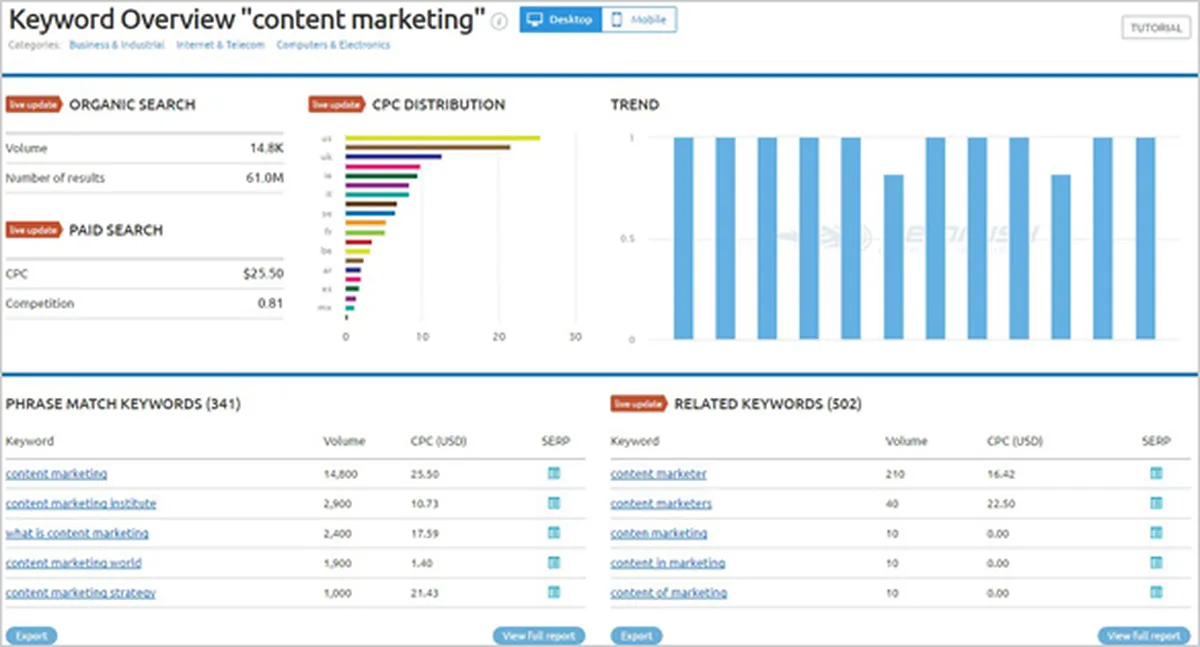Open SERP icon for content marketing strategy
Viewport: 1200px width, 647px height.
click(554, 592)
